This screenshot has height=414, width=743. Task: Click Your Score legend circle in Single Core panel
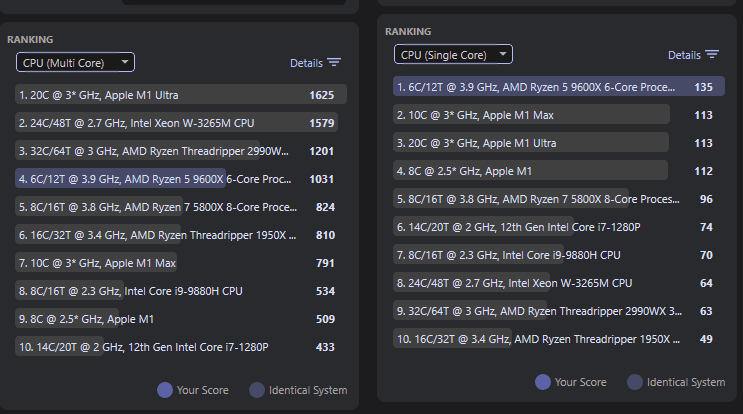543,382
